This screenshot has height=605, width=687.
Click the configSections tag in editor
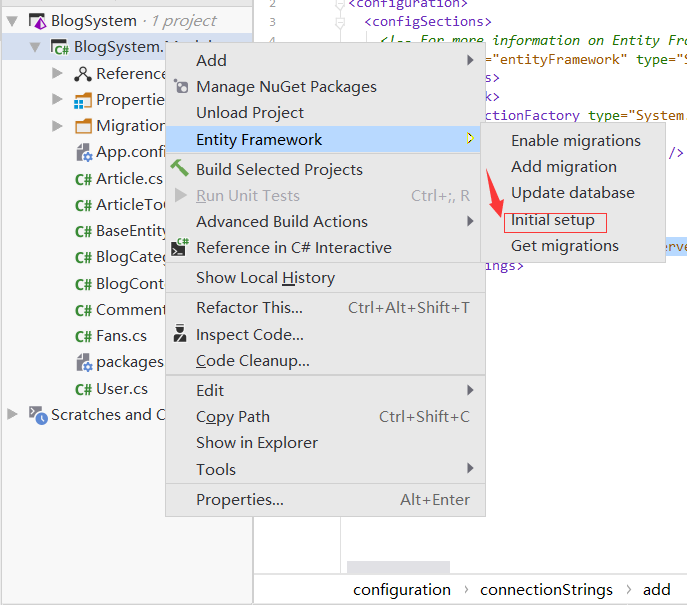tap(428, 21)
